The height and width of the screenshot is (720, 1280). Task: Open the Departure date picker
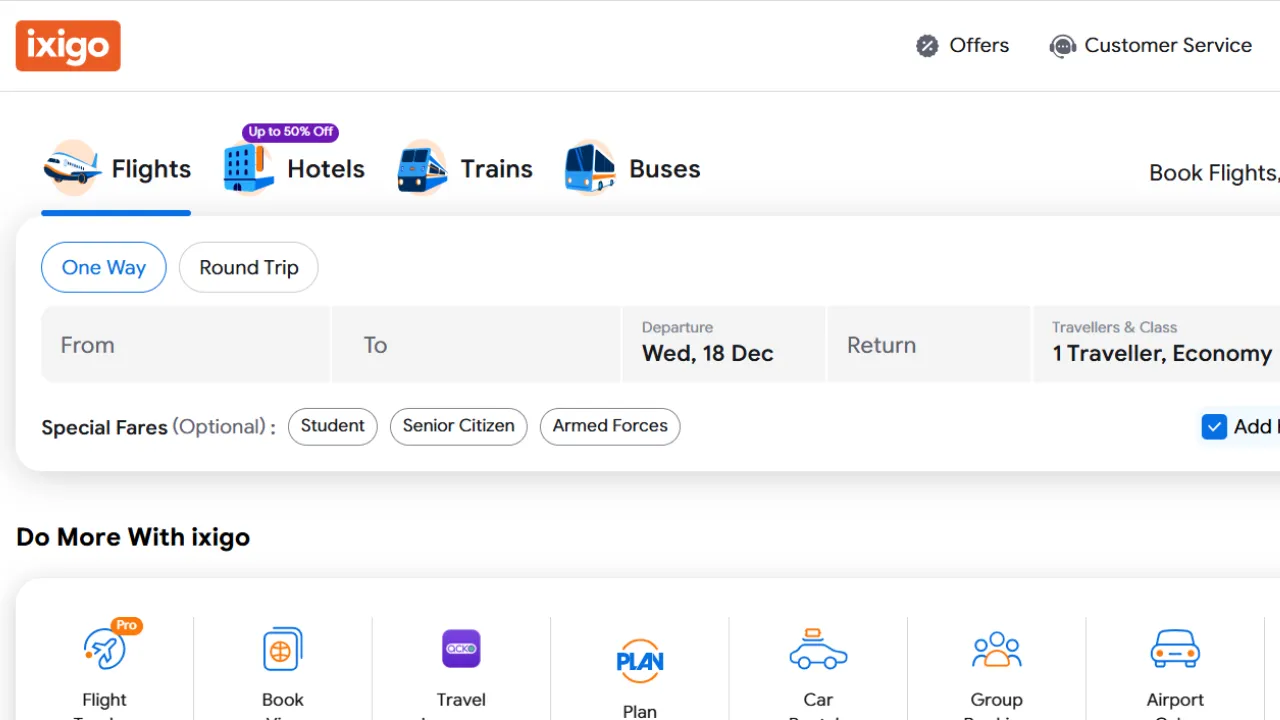coord(723,344)
